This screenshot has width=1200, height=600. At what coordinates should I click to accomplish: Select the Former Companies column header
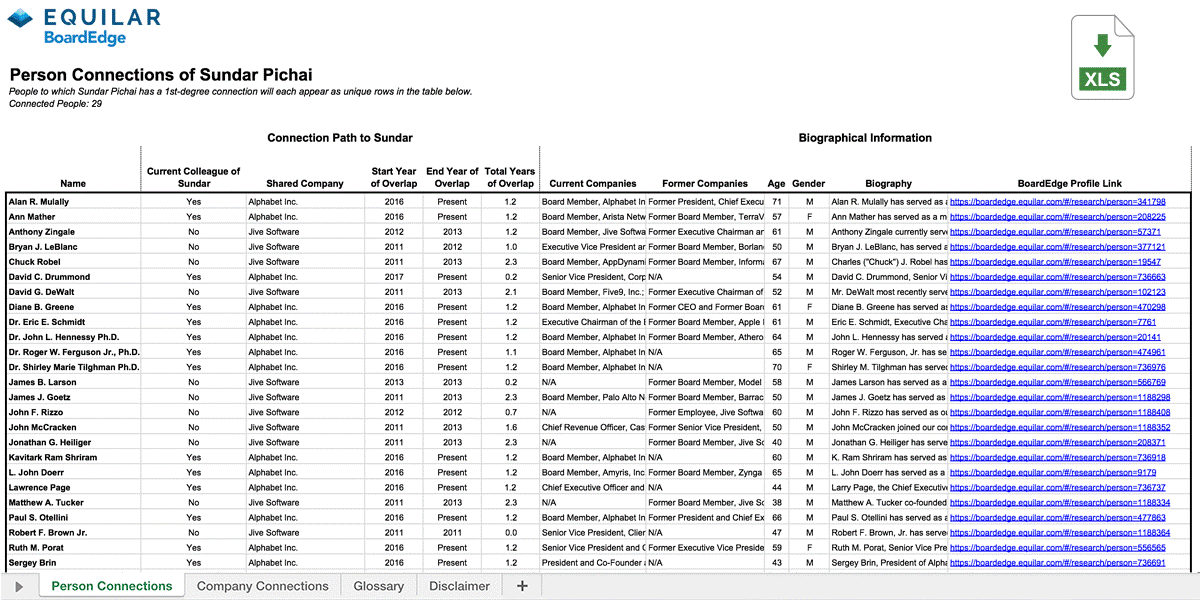pos(705,184)
